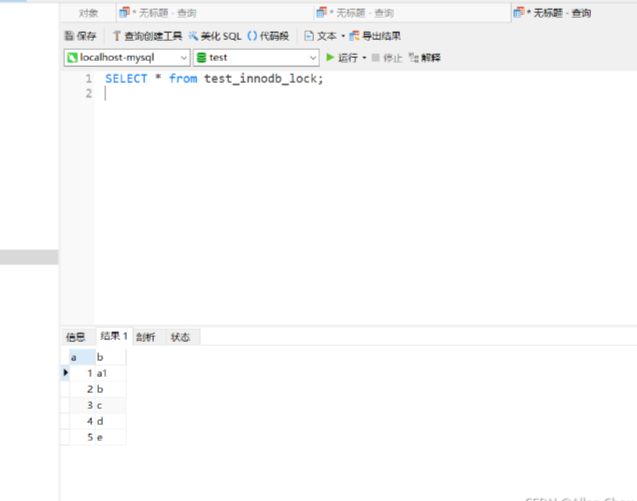The height and width of the screenshot is (501, 637).
Task: Click the 停止 stop button
Action: (387, 58)
